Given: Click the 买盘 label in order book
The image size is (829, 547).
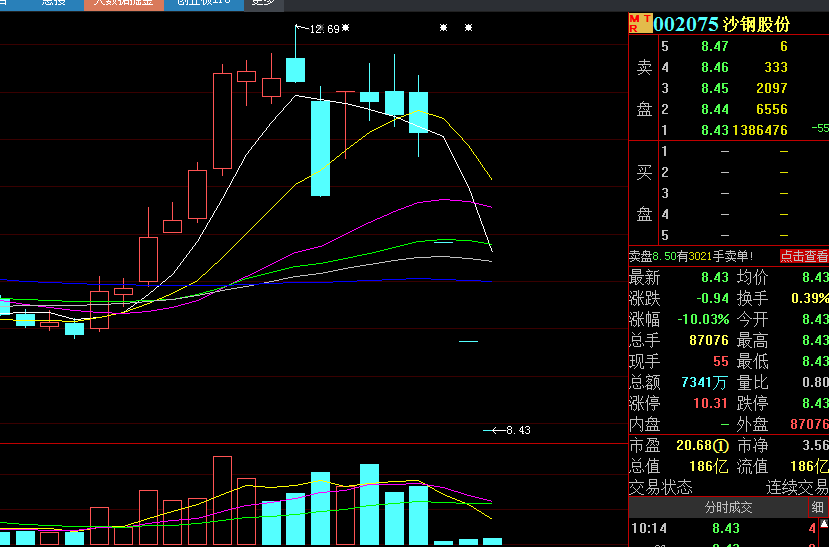Looking at the screenshot, I should pyautogui.click(x=644, y=193).
